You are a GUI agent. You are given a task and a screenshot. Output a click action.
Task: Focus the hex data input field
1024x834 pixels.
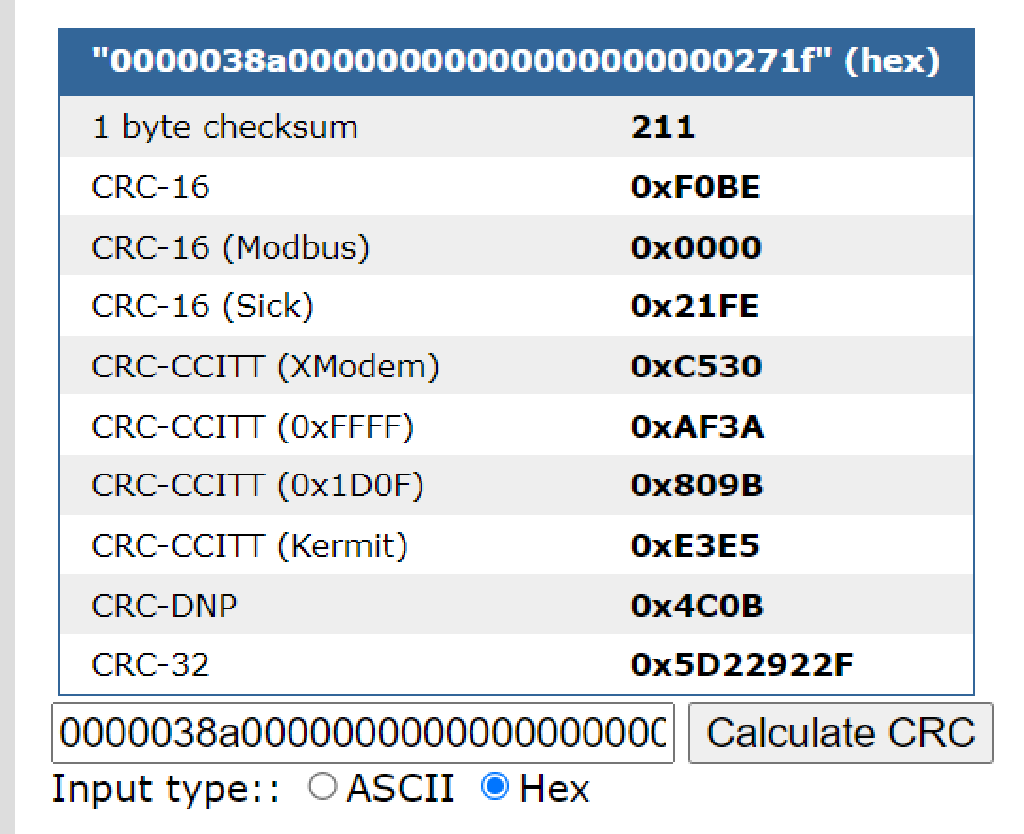[363, 733]
